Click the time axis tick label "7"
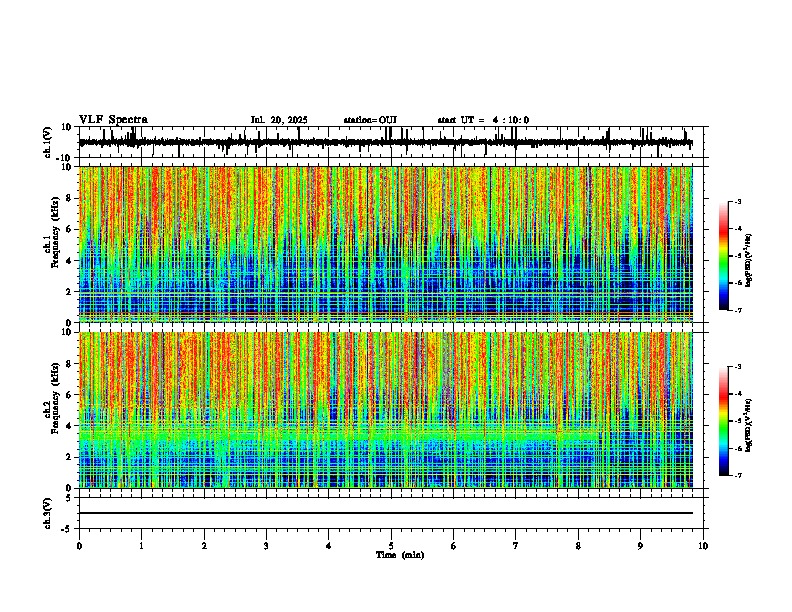This screenshot has height=612, width=792. click(516, 546)
